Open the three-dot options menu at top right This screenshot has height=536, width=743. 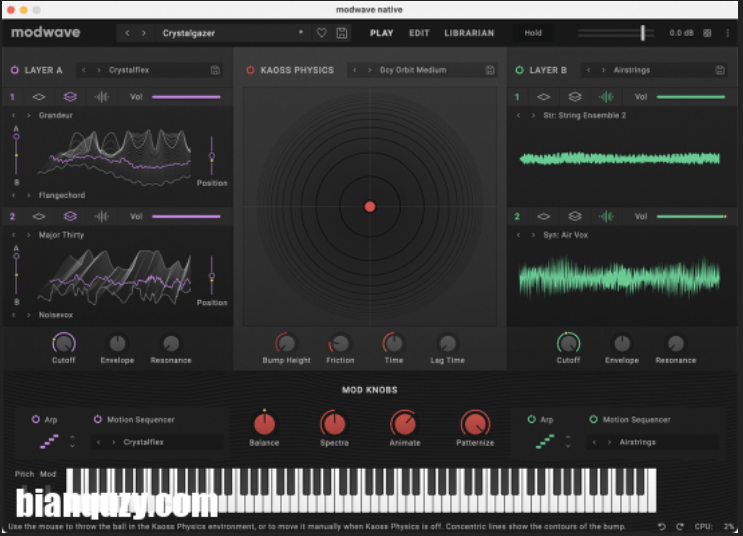[727, 33]
